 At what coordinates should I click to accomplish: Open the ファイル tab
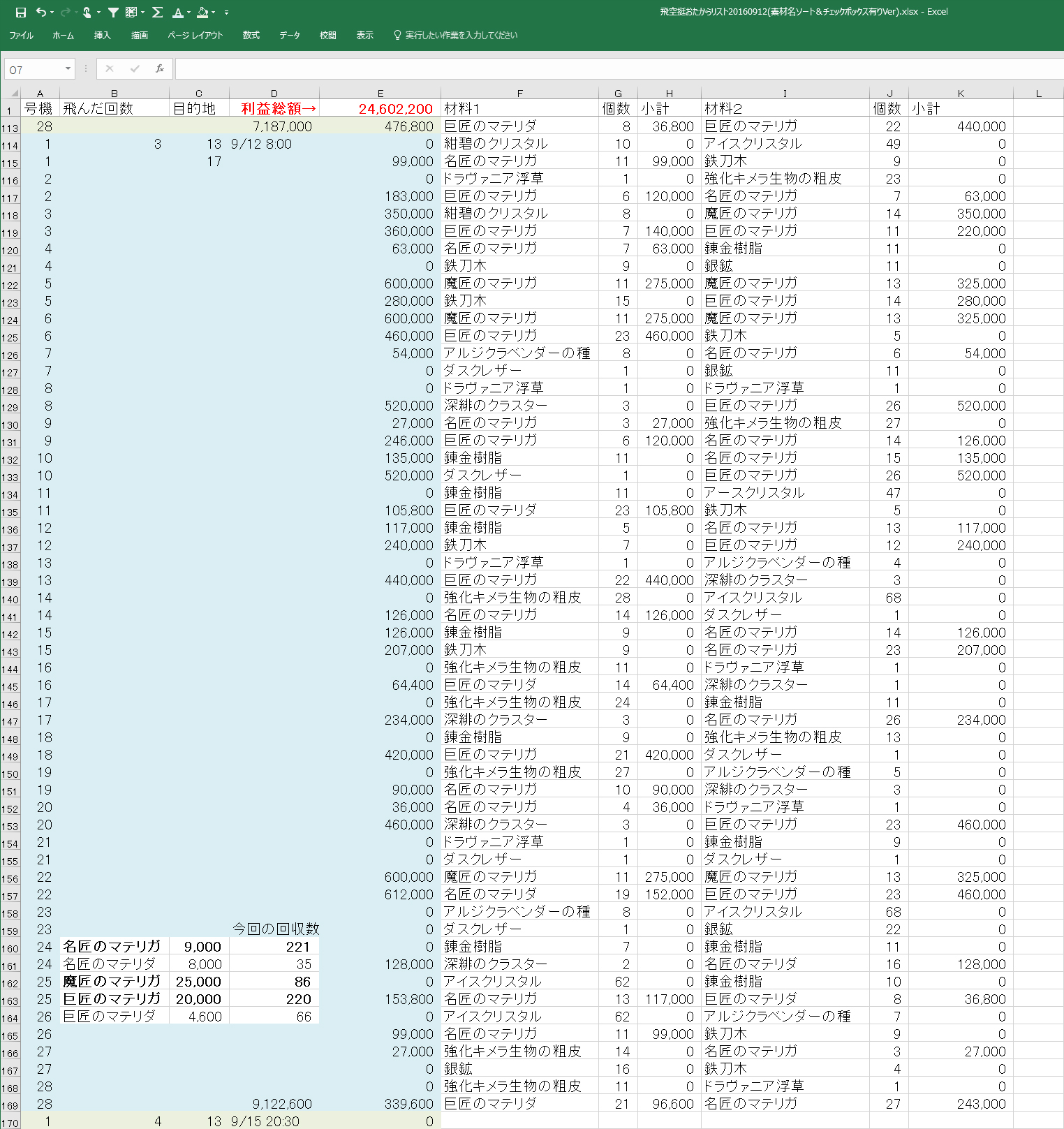pyautogui.click(x=21, y=35)
